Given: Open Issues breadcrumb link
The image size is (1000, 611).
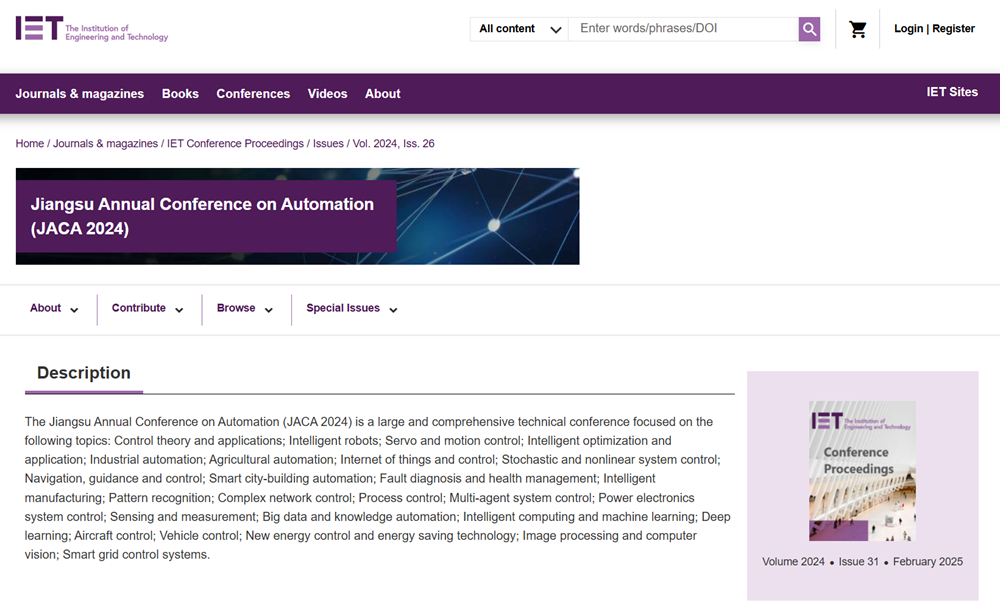Looking at the screenshot, I should 328,144.
